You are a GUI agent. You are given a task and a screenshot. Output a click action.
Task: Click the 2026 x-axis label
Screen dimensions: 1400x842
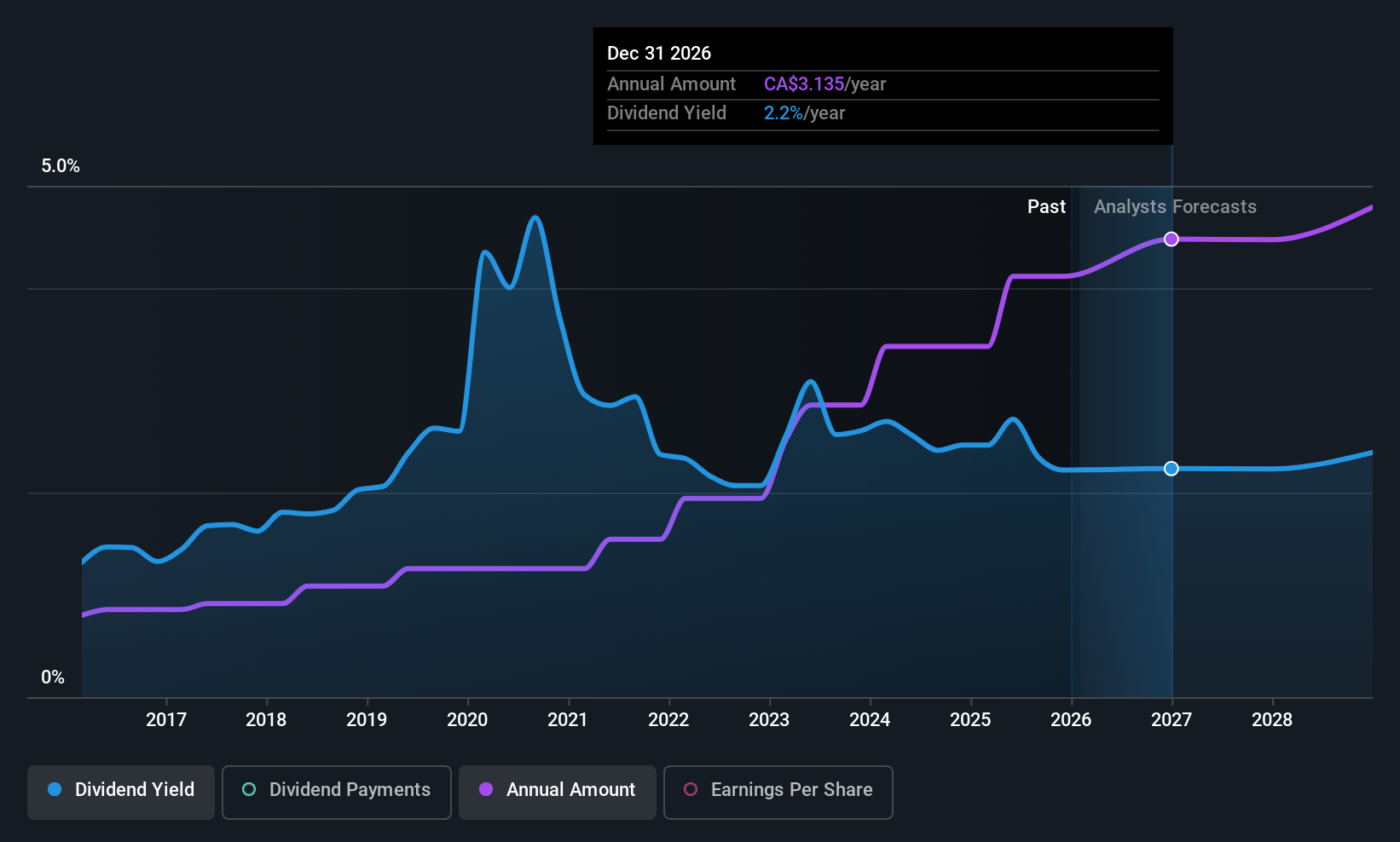pyautogui.click(x=1071, y=719)
